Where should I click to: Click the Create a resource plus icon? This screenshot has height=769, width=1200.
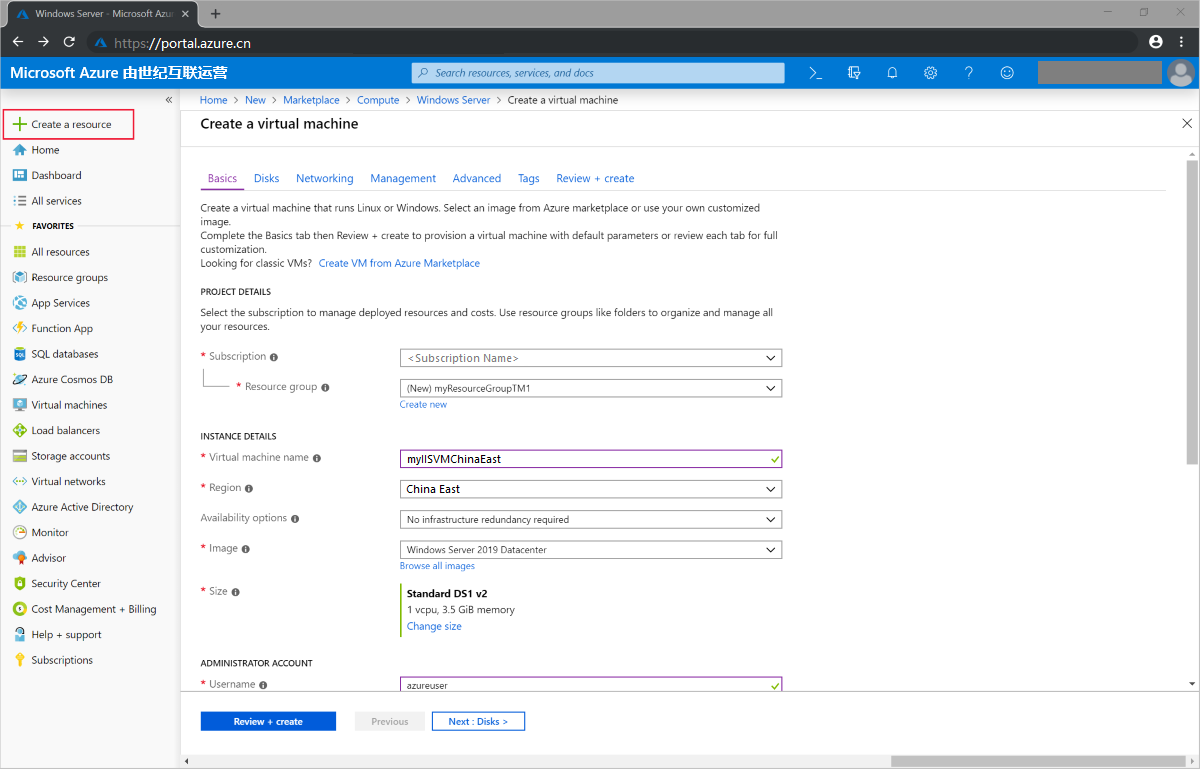[x=19, y=124]
